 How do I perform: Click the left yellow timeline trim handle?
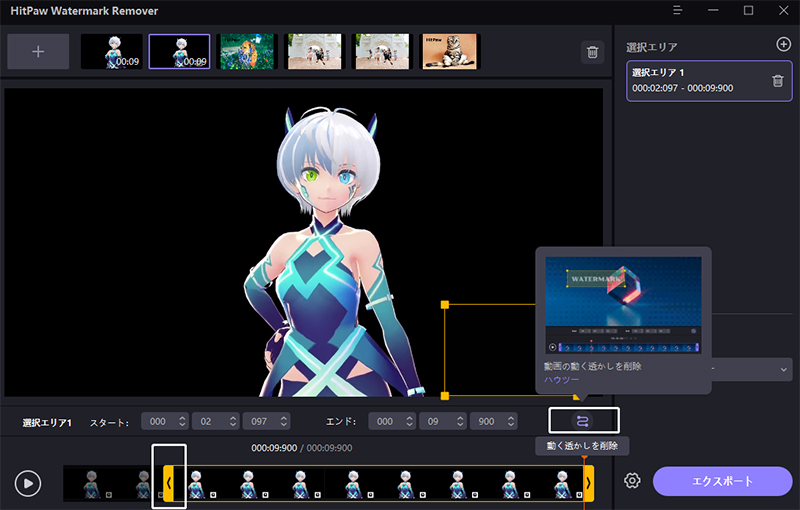click(x=168, y=483)
